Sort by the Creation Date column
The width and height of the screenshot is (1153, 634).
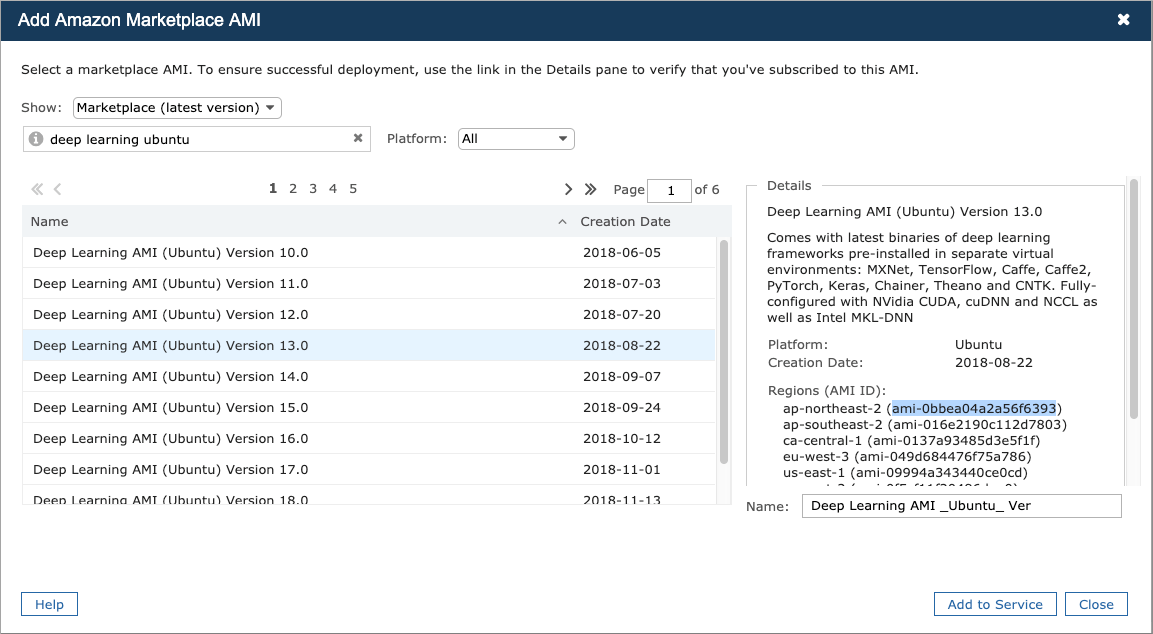625,221
